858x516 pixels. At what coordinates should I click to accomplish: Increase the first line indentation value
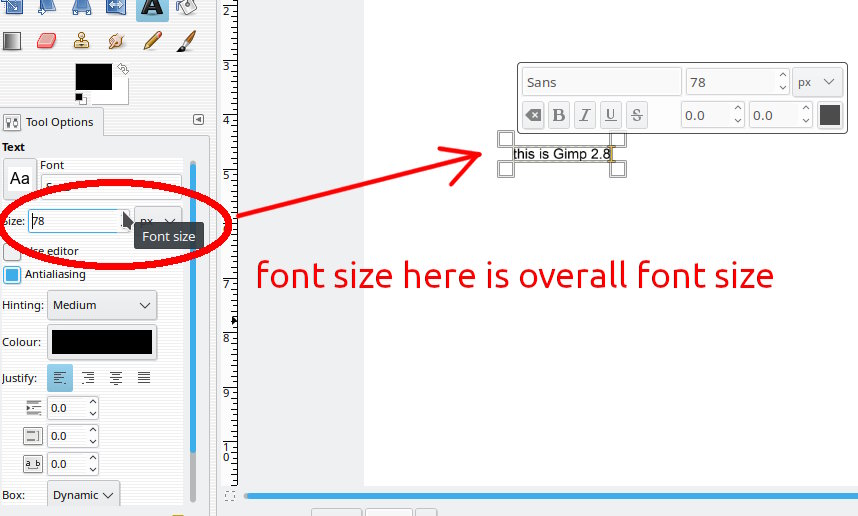93,402
